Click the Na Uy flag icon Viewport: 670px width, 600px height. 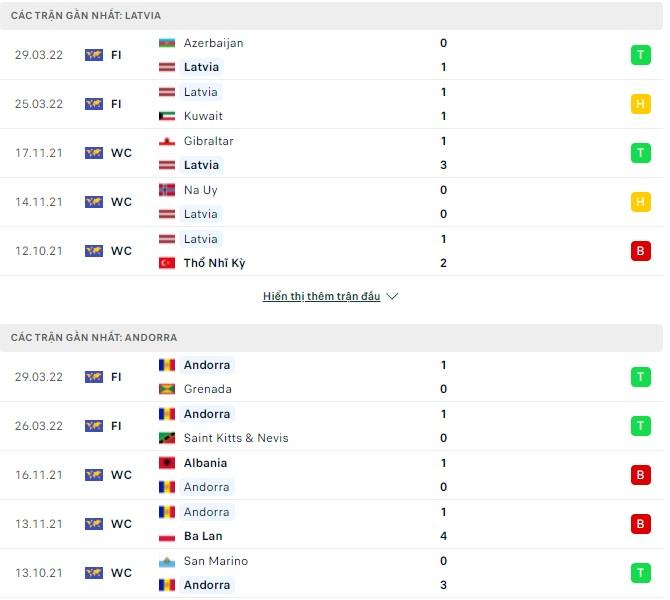point(167,190)
